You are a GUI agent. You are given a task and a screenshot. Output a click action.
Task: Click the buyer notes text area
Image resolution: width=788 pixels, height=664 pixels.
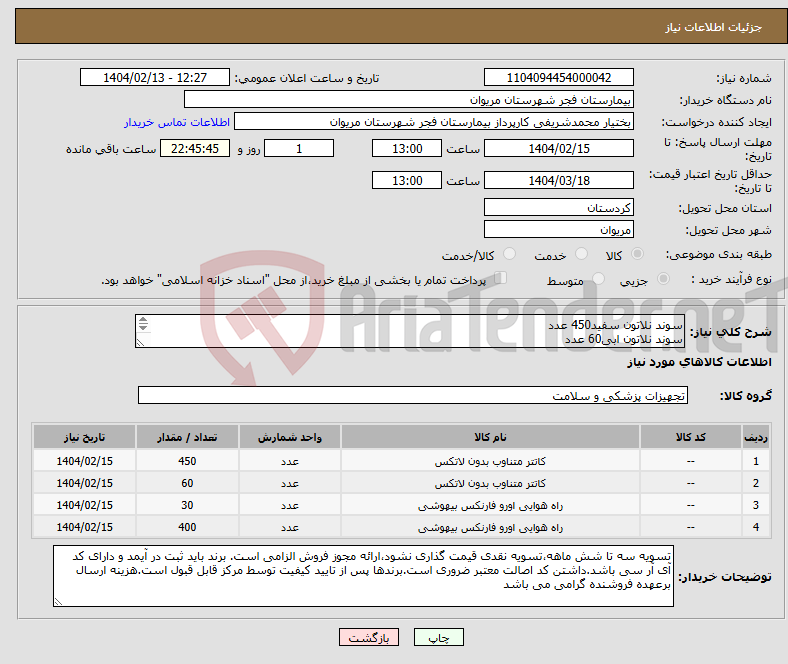tap(363, 576)
